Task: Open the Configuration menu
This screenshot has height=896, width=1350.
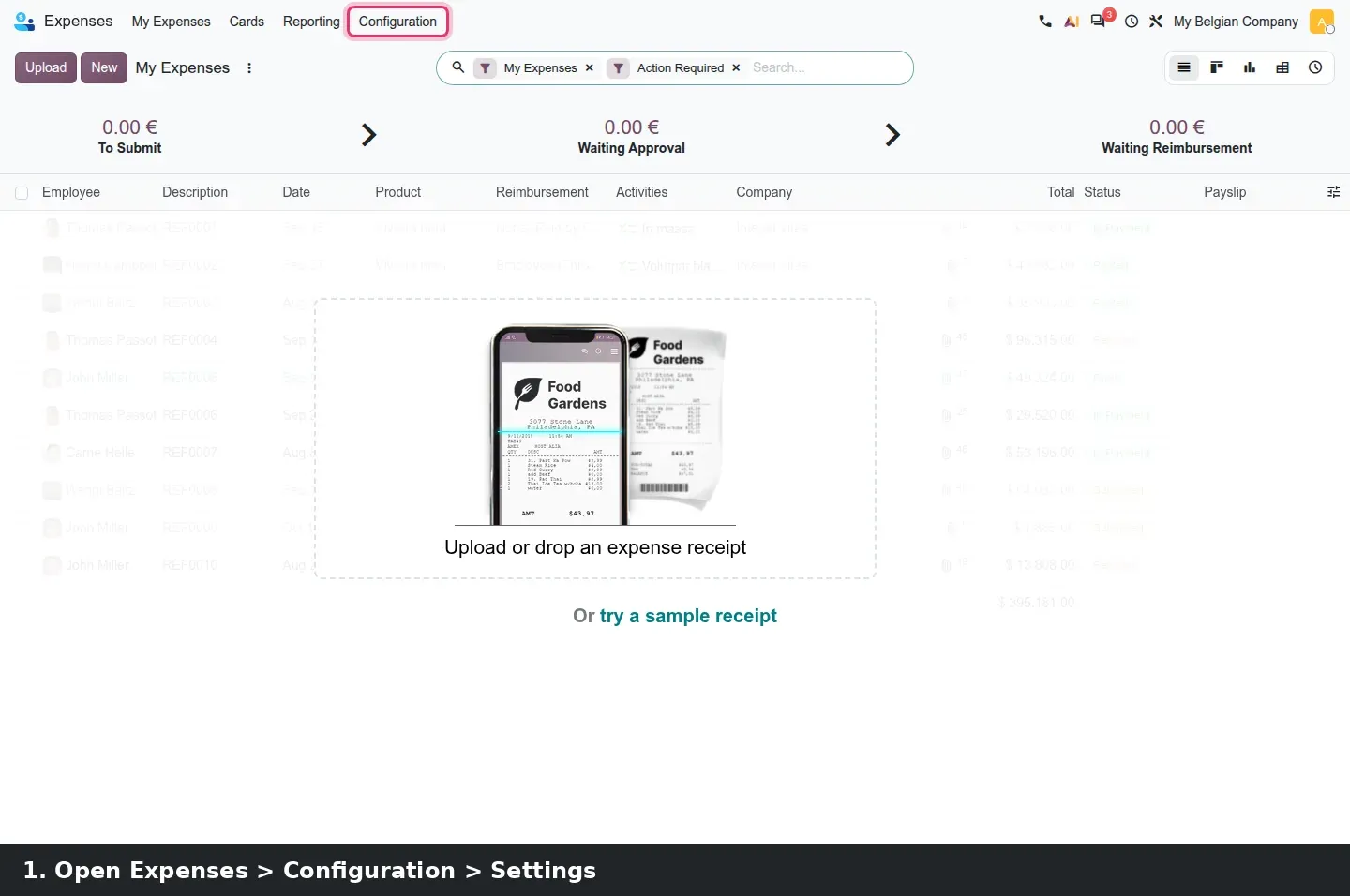Action: pyautogui.click(x=397, y=22)
